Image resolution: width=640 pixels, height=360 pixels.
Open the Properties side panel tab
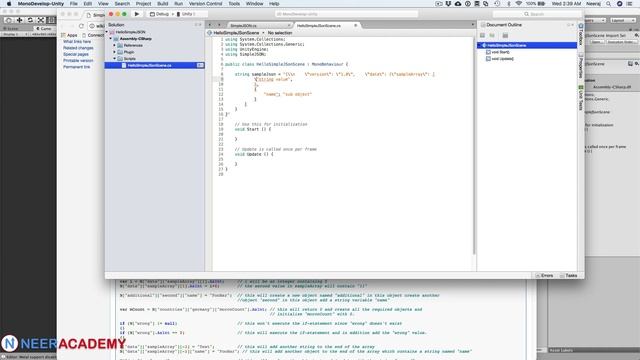(x=581, y=67)
